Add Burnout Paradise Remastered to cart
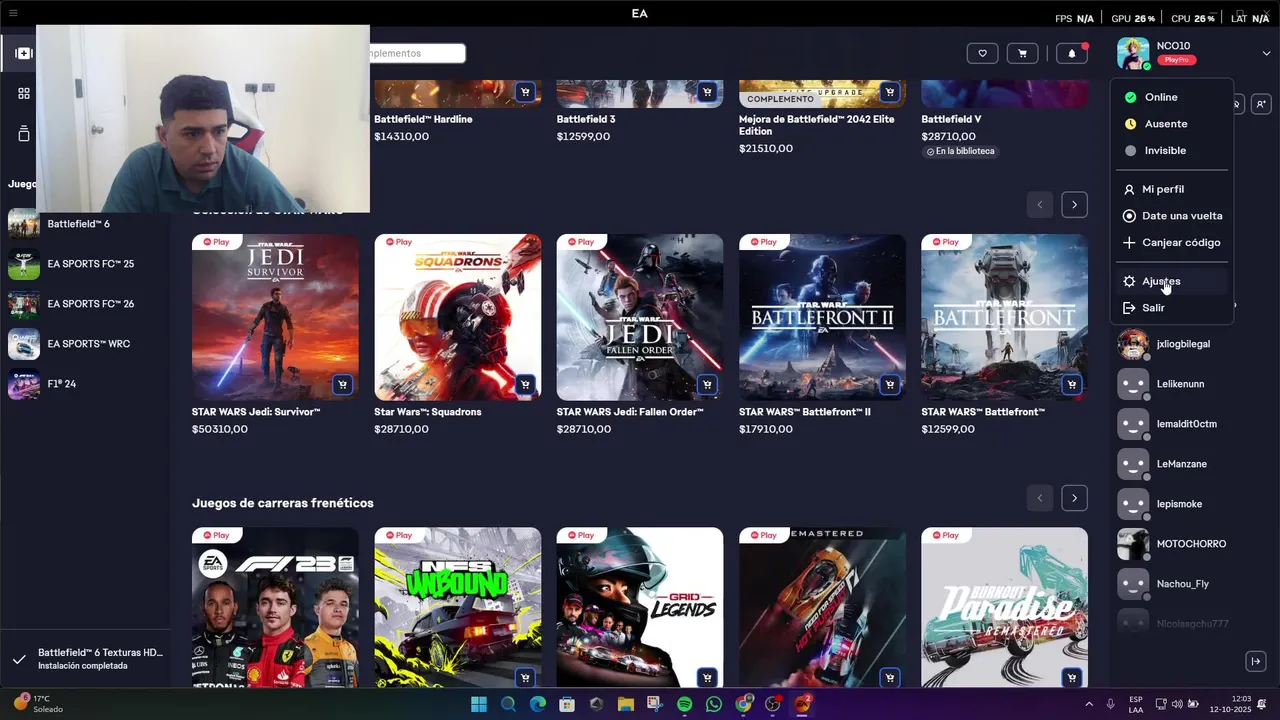Screen dimensions: 1280x720 tap(1072, 678)
